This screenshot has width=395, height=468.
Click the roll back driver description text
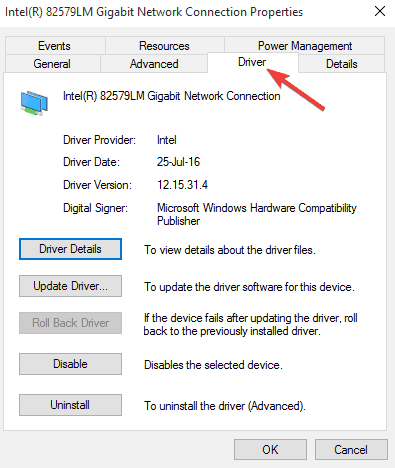point(250,325)
